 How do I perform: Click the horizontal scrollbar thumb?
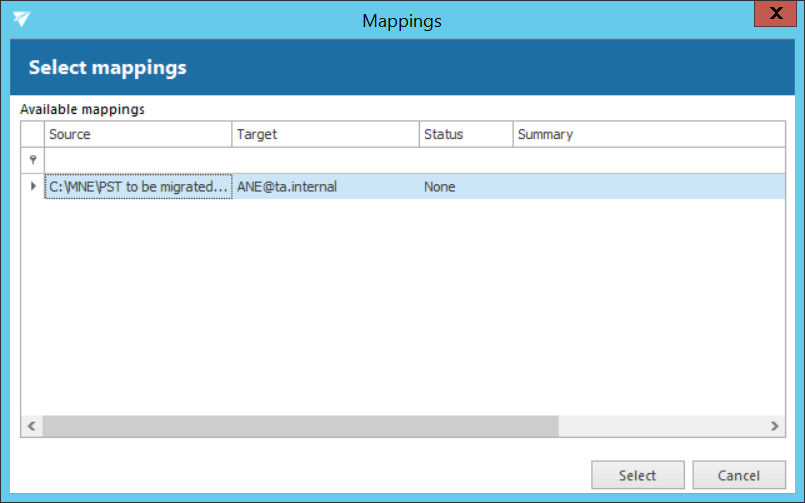point(300,426)
